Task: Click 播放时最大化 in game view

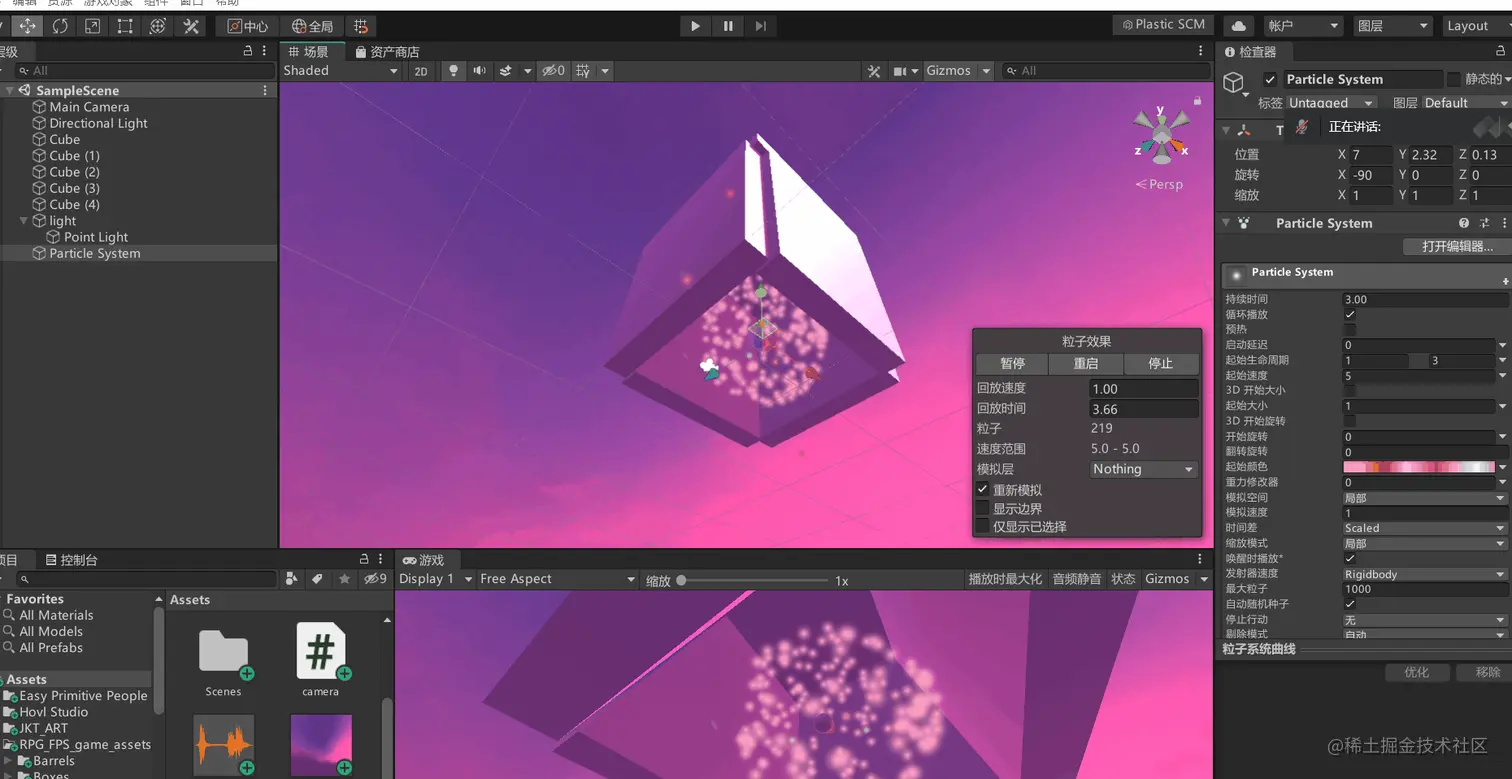Action: pos(1005,579)
